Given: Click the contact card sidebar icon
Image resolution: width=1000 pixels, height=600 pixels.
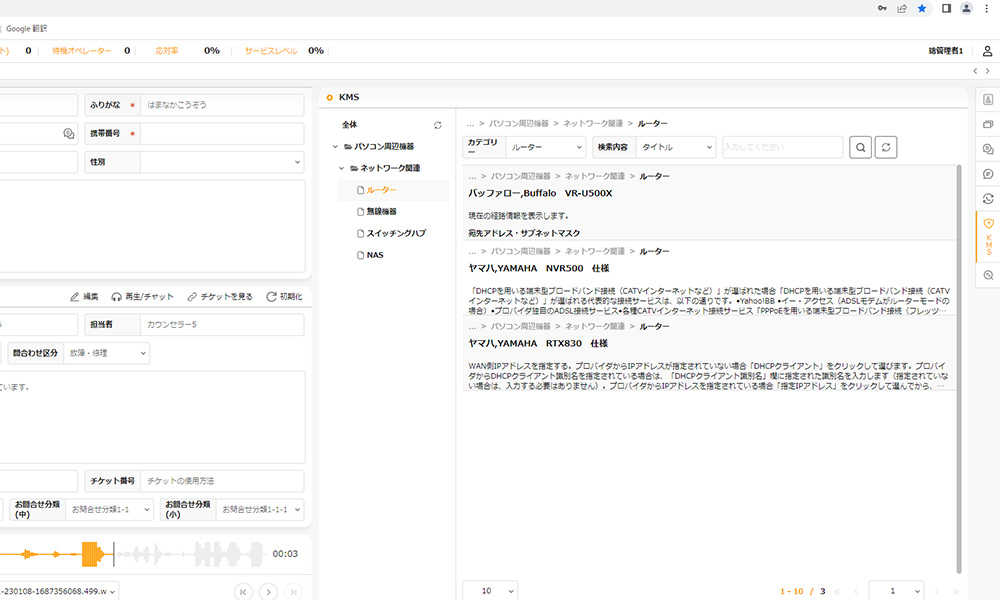Looking at the screenshot, I should (988, 100).
